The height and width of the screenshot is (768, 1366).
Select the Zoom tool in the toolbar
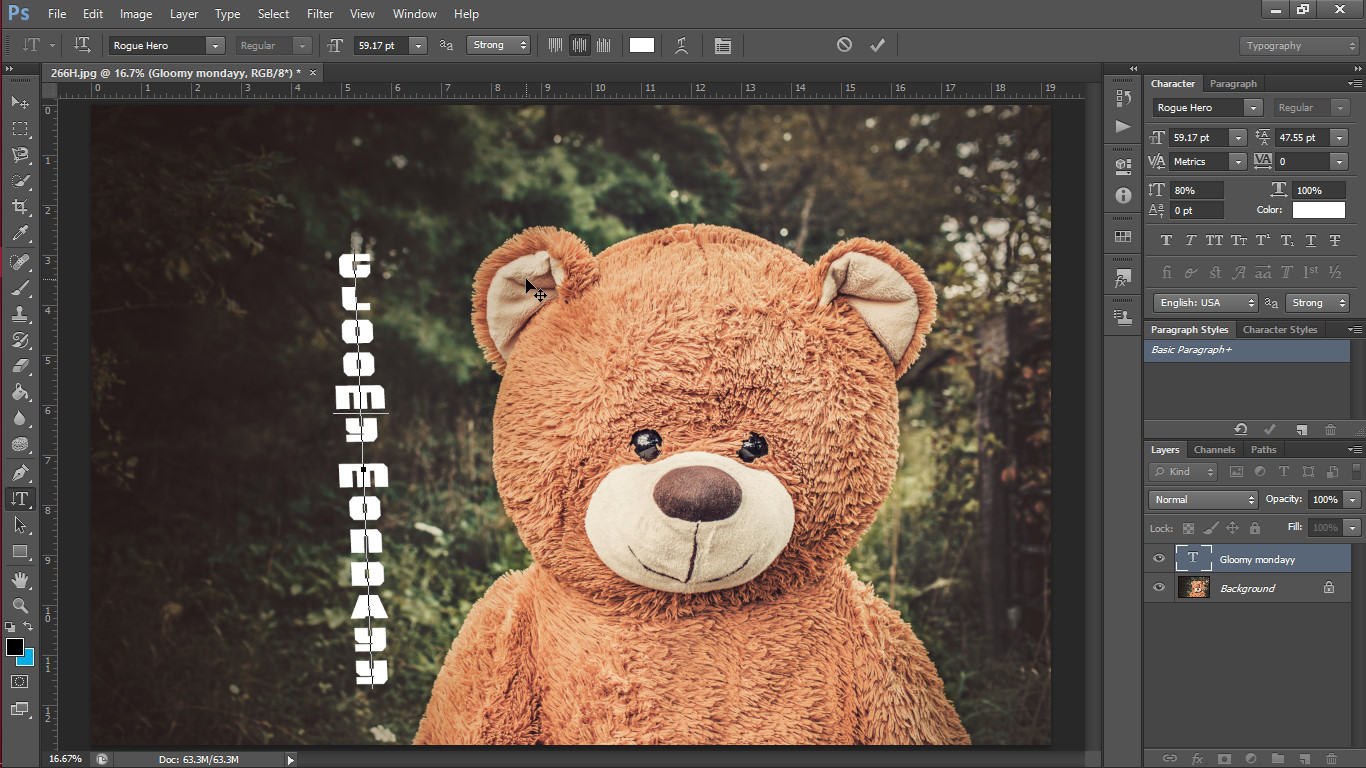[20, 605]
